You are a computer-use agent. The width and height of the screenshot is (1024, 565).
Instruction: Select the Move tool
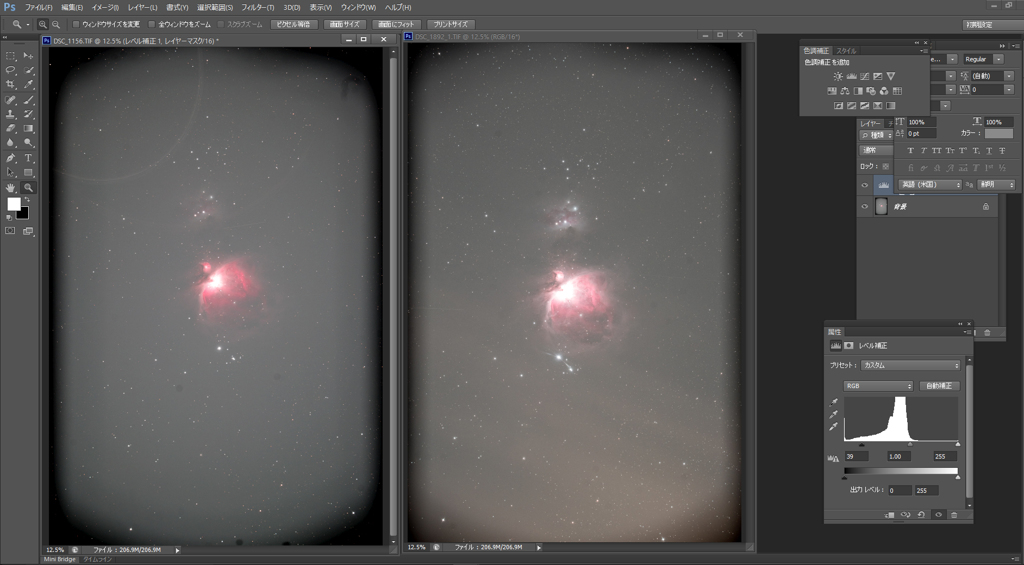(x=28, y=56)
